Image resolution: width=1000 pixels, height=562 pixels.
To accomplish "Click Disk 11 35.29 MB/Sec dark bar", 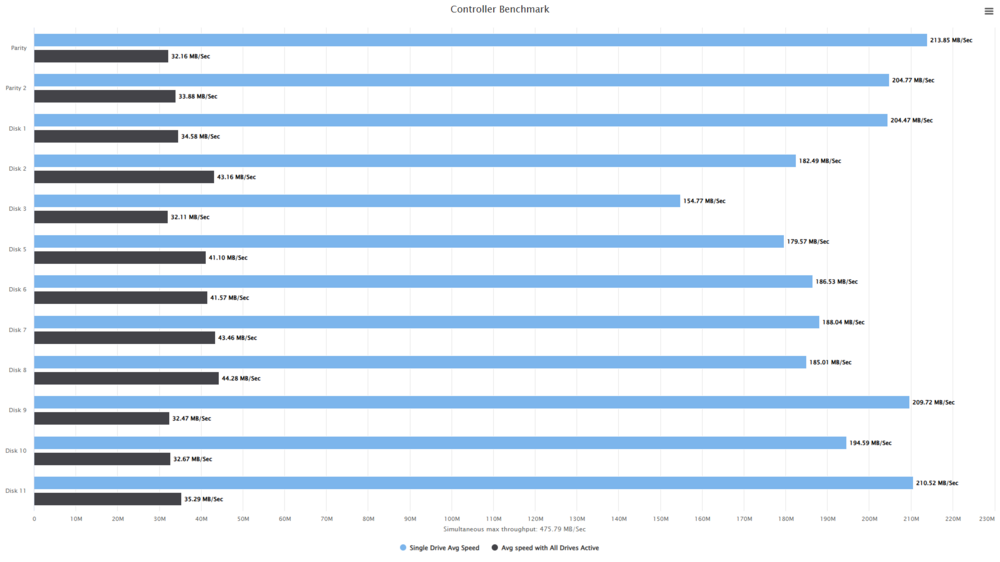I will click(x=108, y=499).
